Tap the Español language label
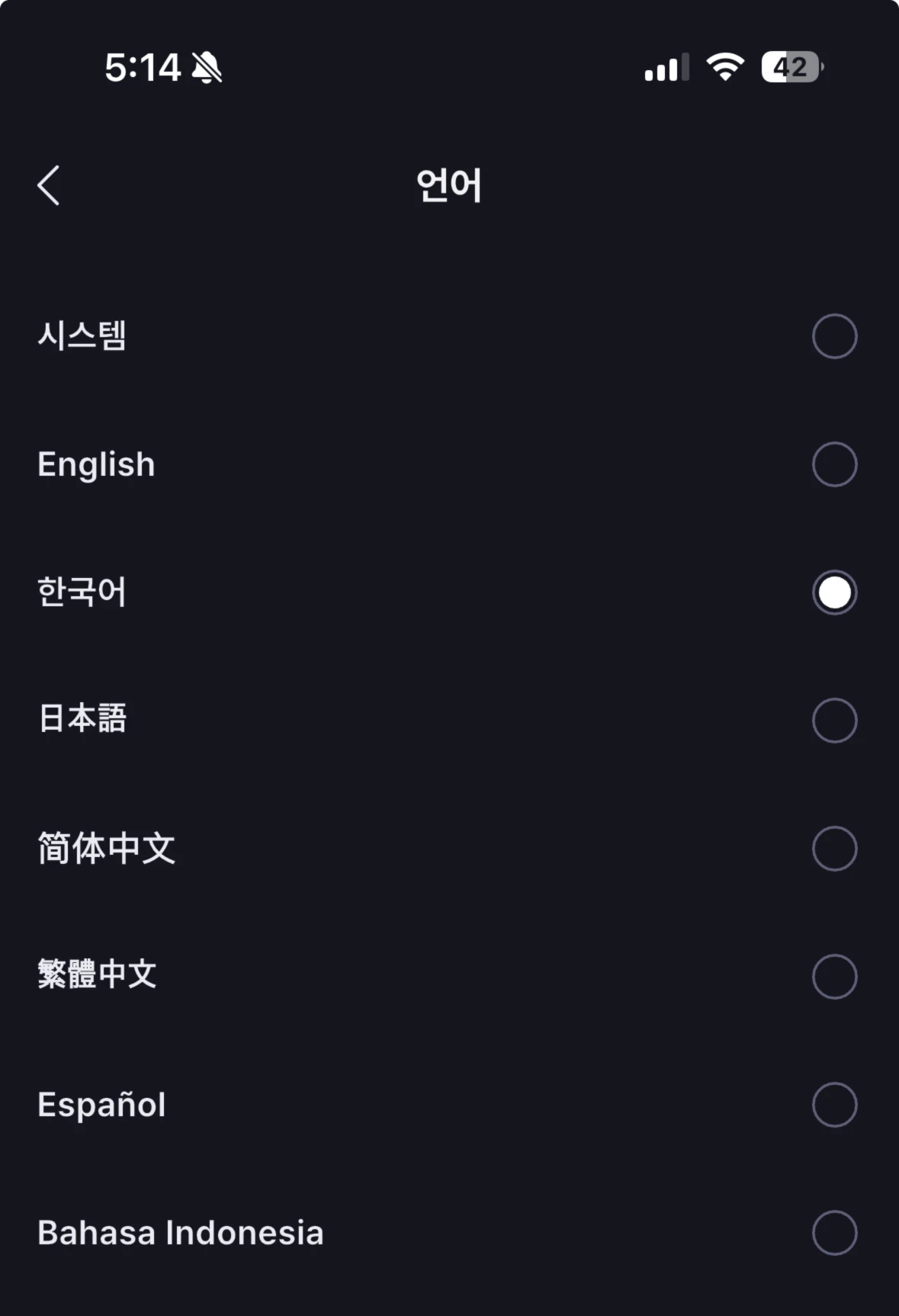This screenshot has height=1316, width=899. [x=101, y=1105]
